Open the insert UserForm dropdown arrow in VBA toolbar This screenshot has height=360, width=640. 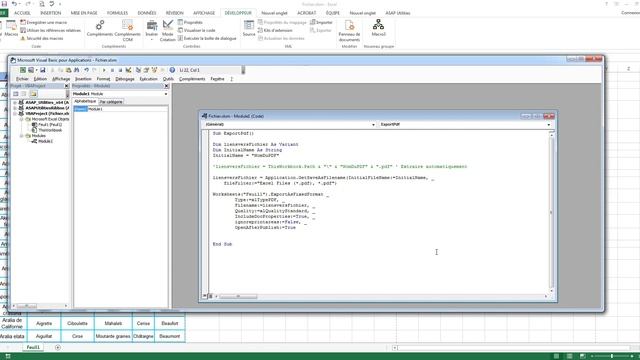coord(36,70)
